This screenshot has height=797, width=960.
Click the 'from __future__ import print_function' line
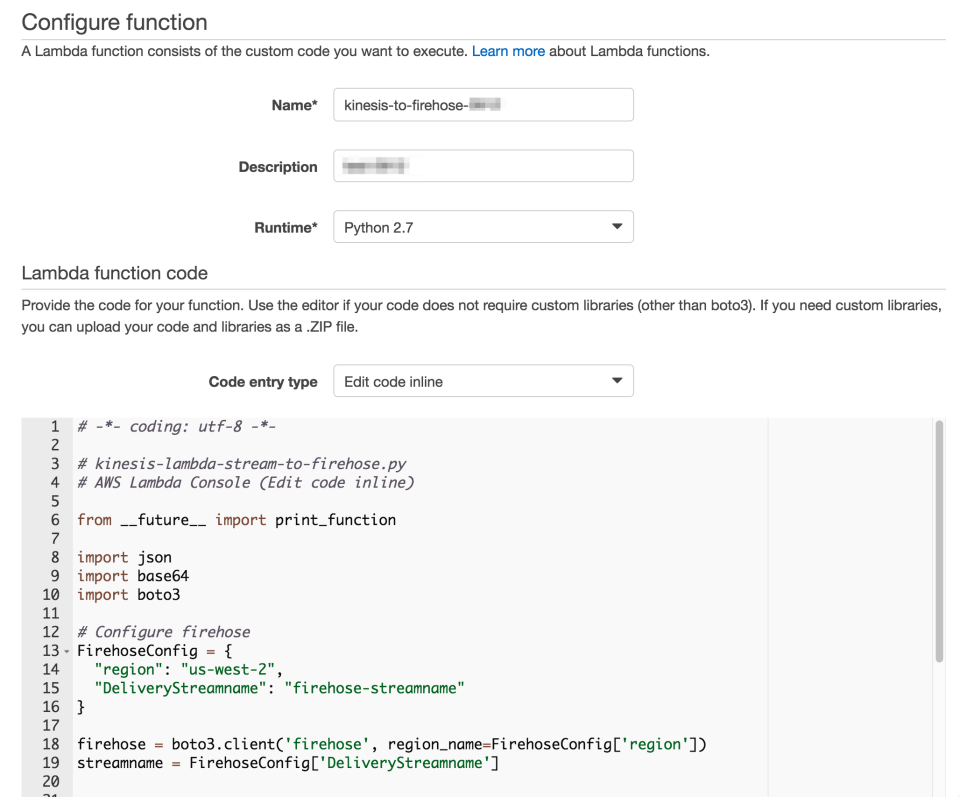[235, 519]
